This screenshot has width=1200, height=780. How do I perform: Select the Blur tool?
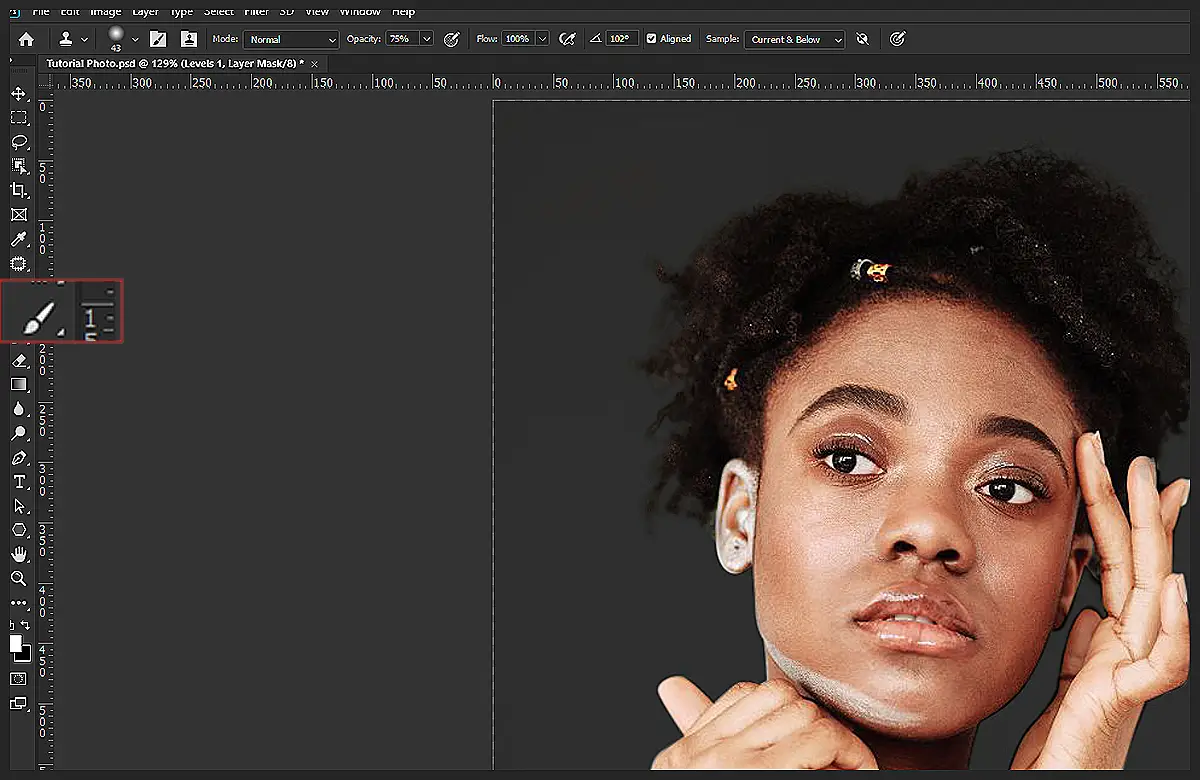[18, 409]
